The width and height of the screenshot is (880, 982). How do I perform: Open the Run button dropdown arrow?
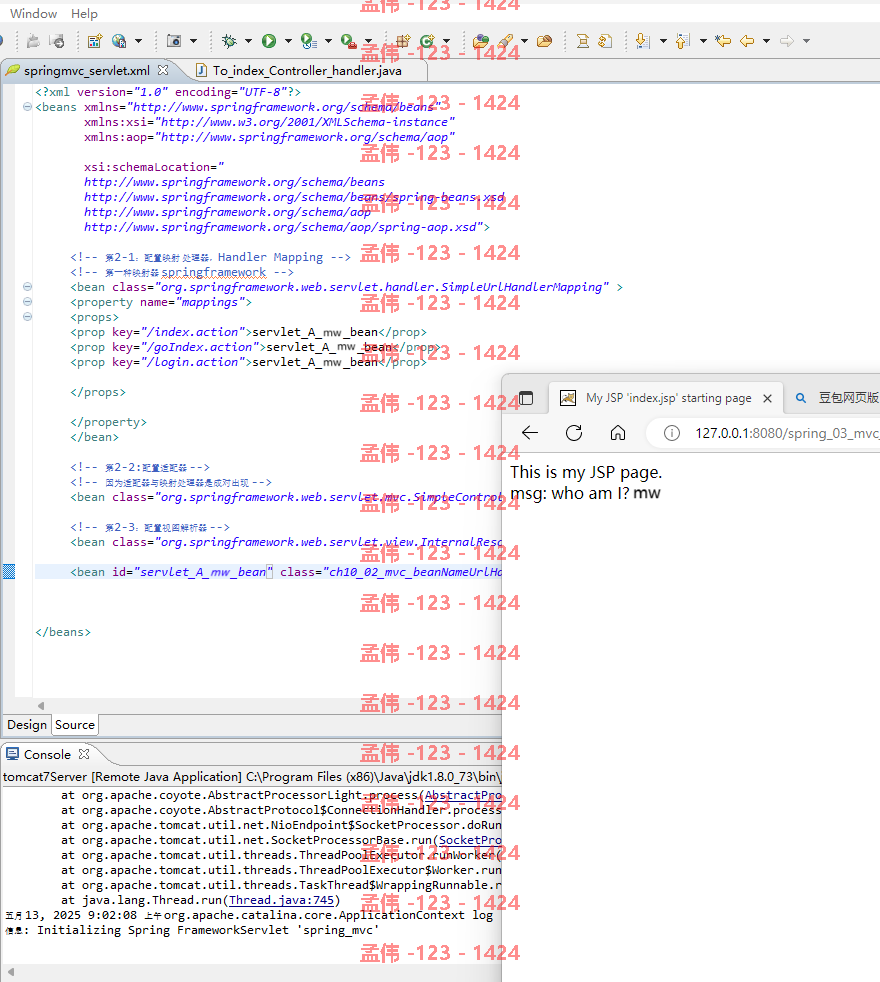point(288,41)
